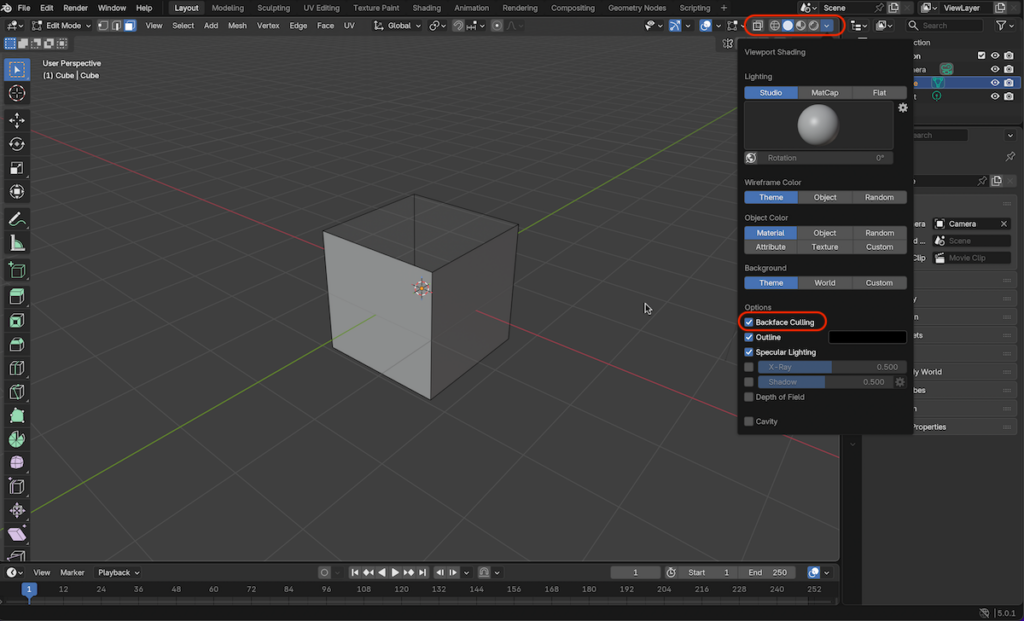The image size is (1024, 621).
Task: Choose the Extrude Region tool
Action: click(x=16, y=296)
